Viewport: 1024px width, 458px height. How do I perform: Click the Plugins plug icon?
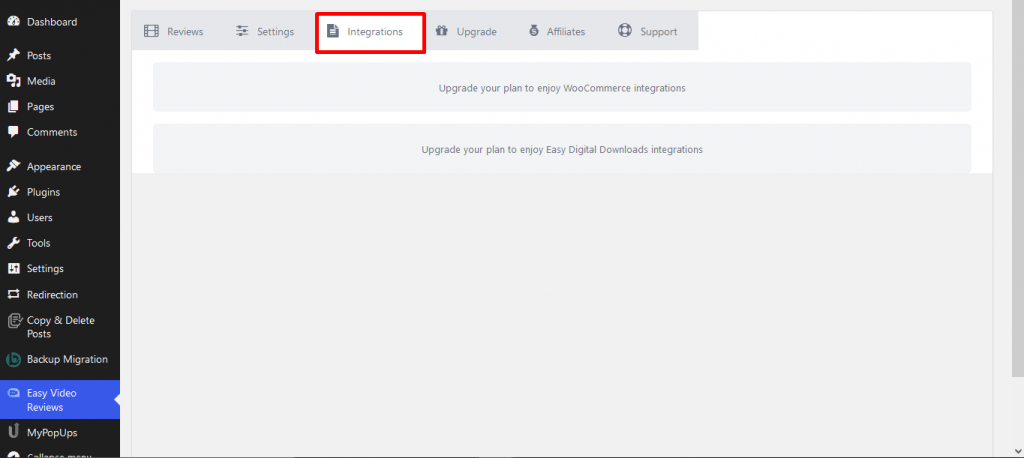(x=13, y=192)
